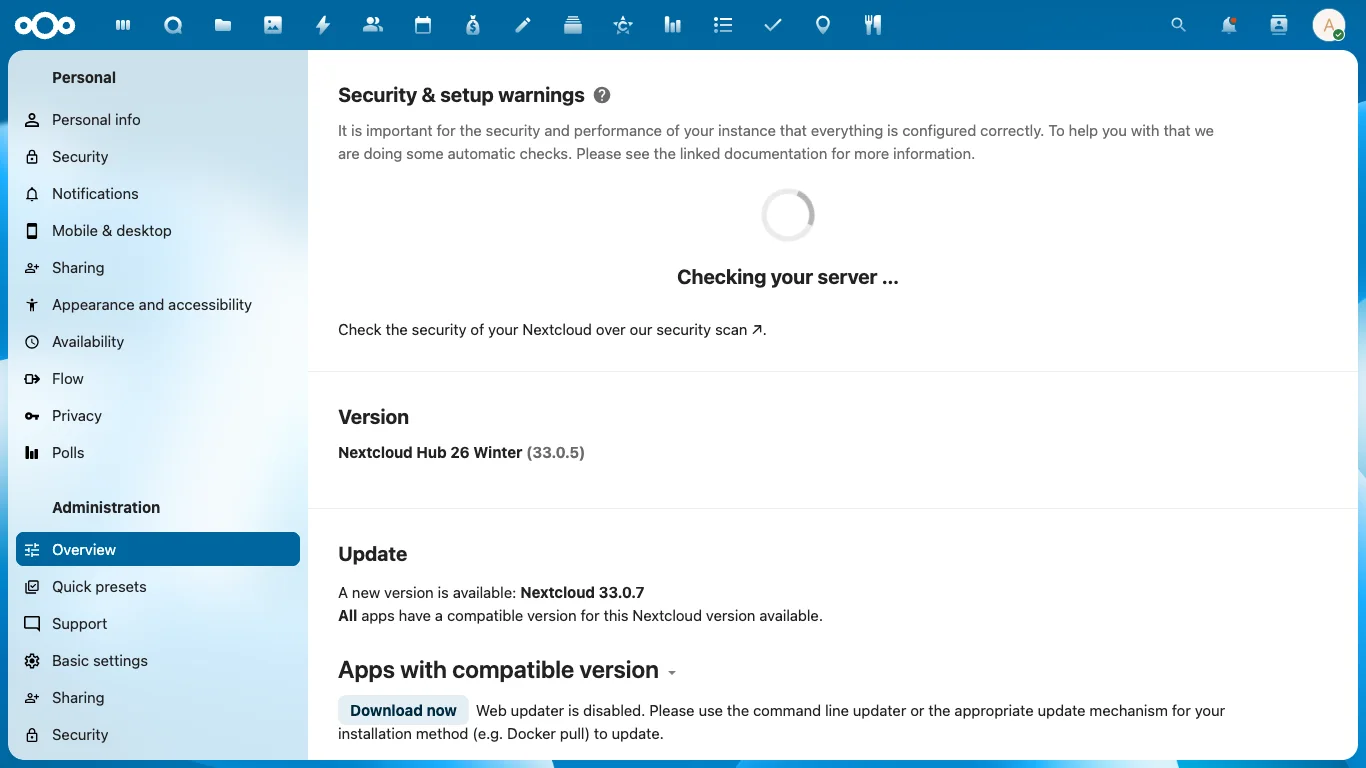Open Appearance and accessibility settings

pyautogui.click(x=158, y=305)
